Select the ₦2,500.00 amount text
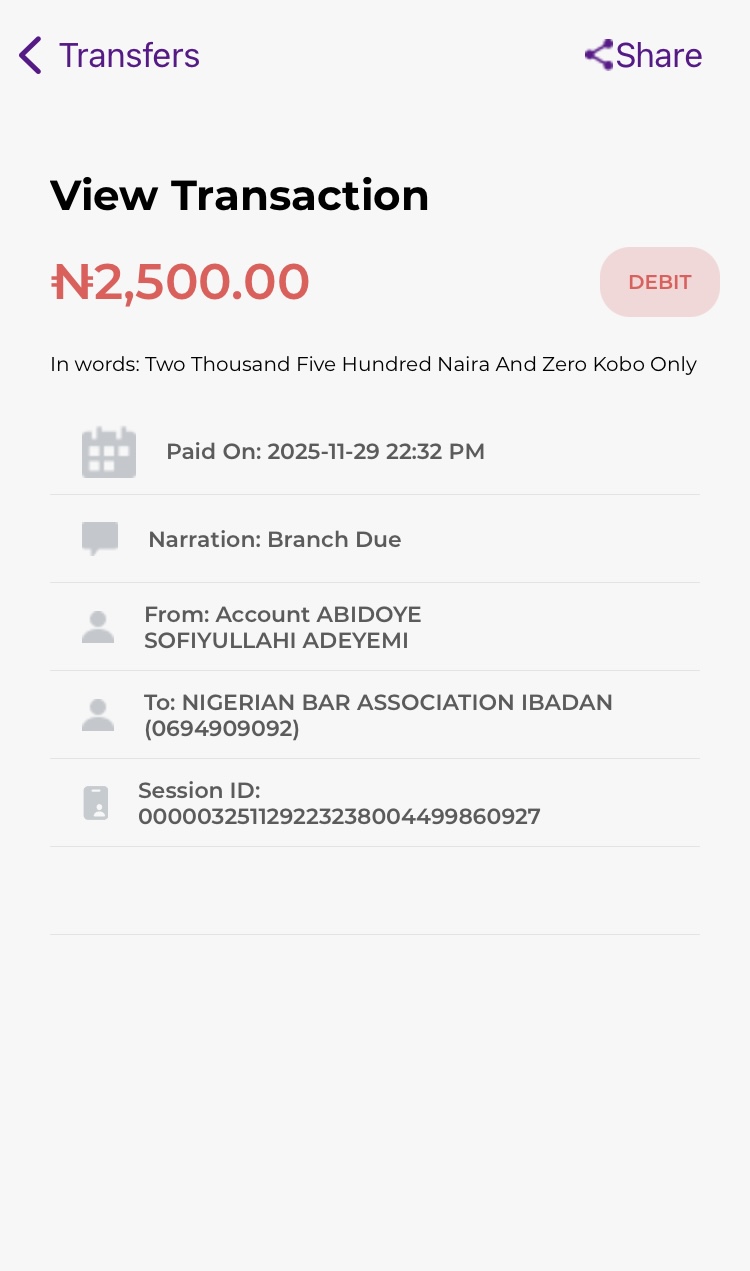 [x=181, y=282]
